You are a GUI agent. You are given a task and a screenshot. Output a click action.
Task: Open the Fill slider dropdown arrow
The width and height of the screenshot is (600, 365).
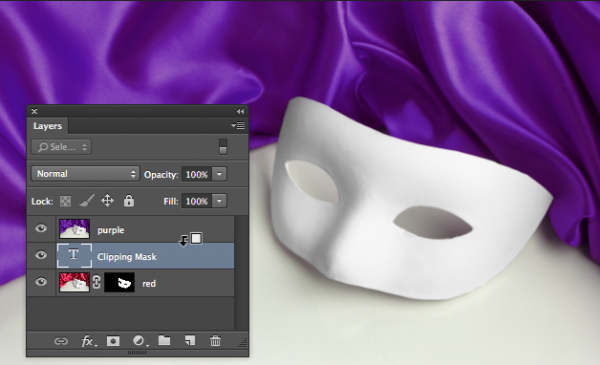tap(219, 201)
